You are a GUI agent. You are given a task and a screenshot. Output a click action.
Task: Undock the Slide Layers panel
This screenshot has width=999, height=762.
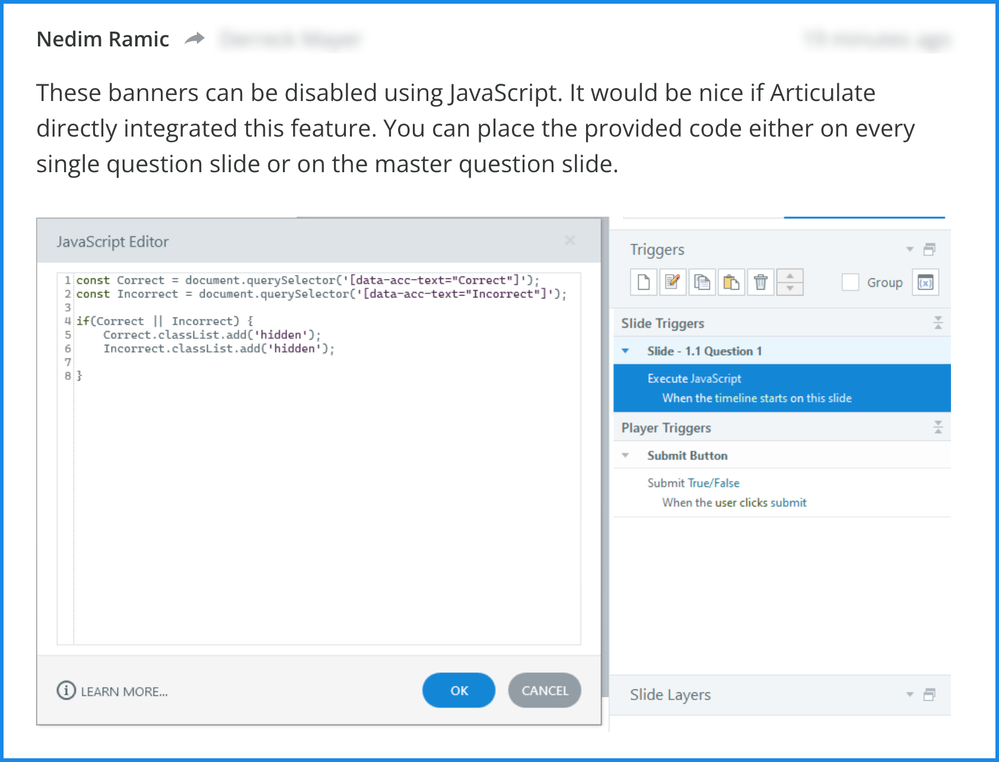(929, 694)
